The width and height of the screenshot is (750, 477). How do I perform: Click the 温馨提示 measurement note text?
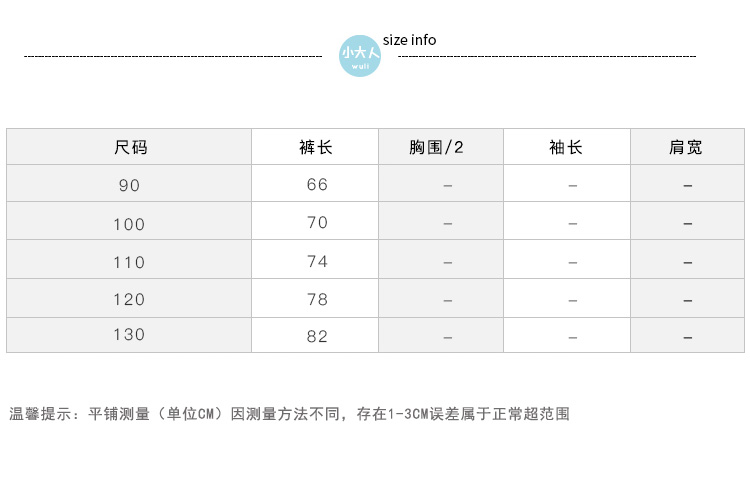point(289,413)
